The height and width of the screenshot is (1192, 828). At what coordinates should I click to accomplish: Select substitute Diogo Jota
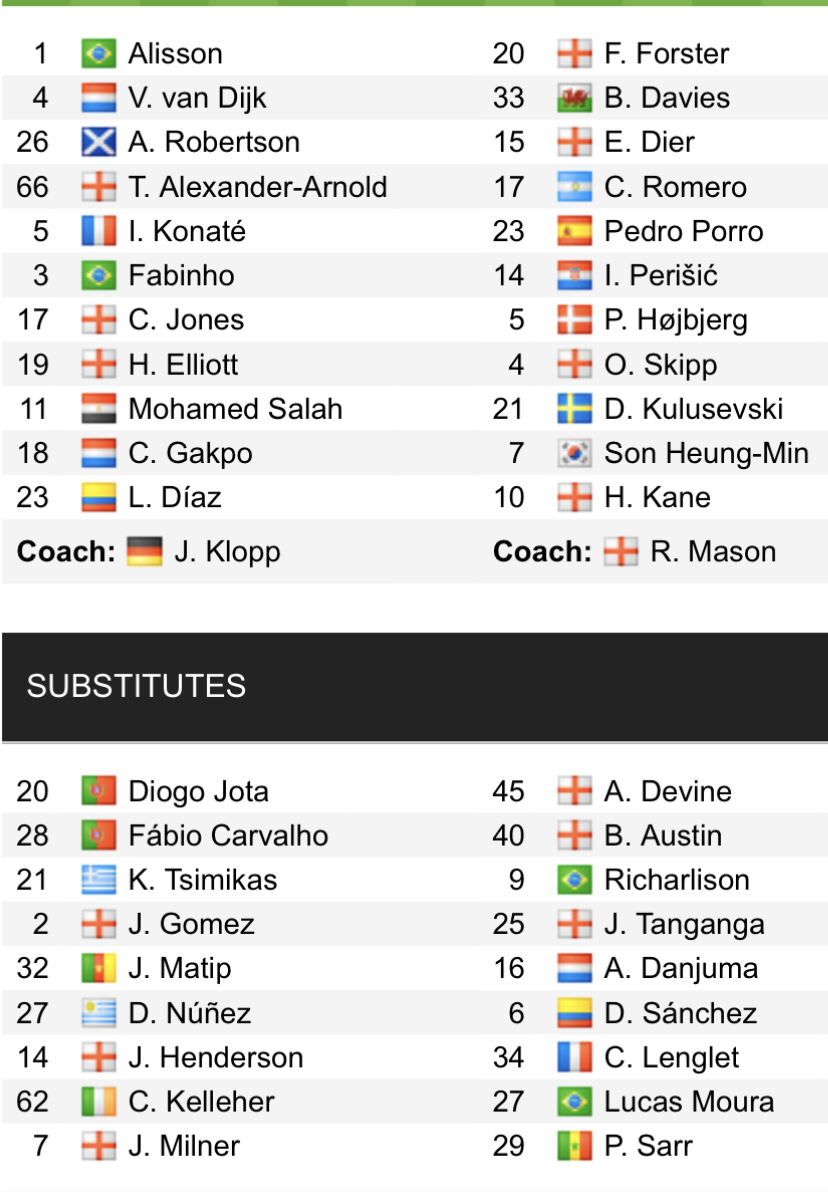198,791
